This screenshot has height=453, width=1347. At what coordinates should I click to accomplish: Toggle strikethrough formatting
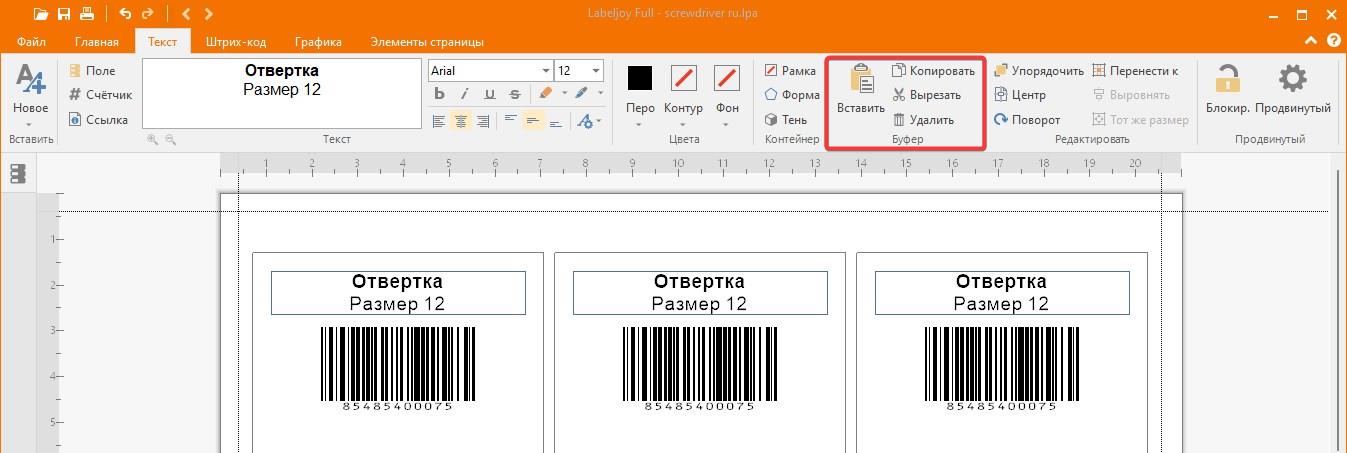(x=514, y=95)
